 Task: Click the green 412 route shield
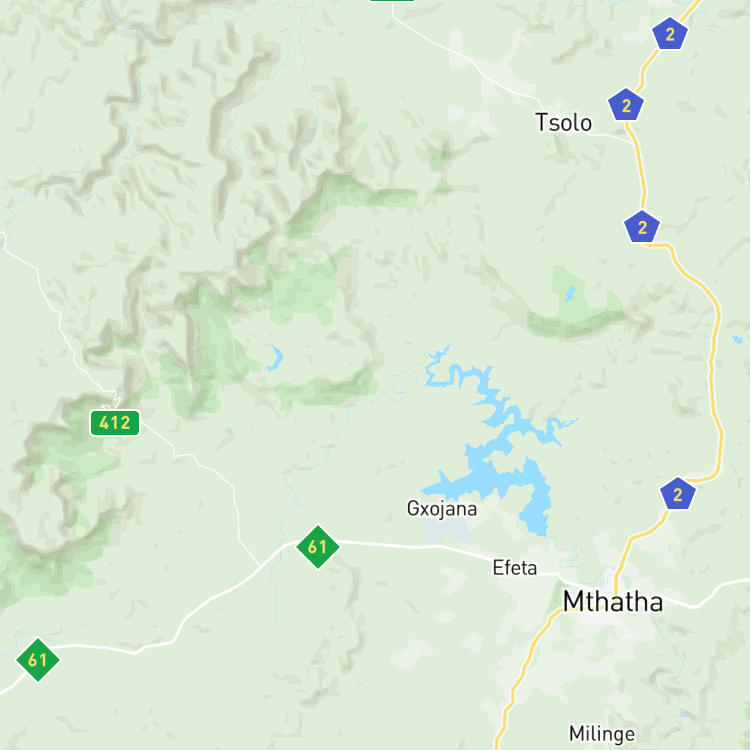pyautogui.click(x=115, y=423)
